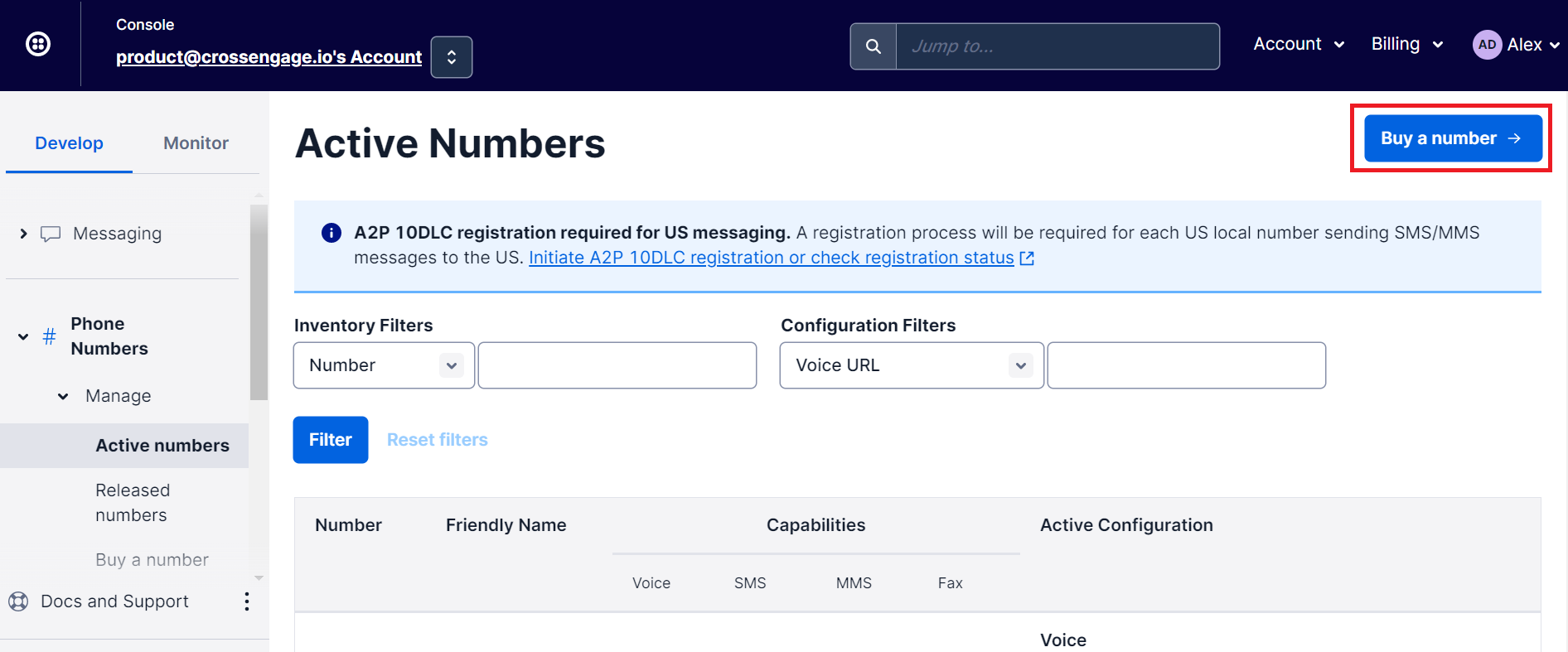Click the Buy a number button
The width and height of the screenshot is (1568, 652).
pyautogui.click(x=1453, y=138)
